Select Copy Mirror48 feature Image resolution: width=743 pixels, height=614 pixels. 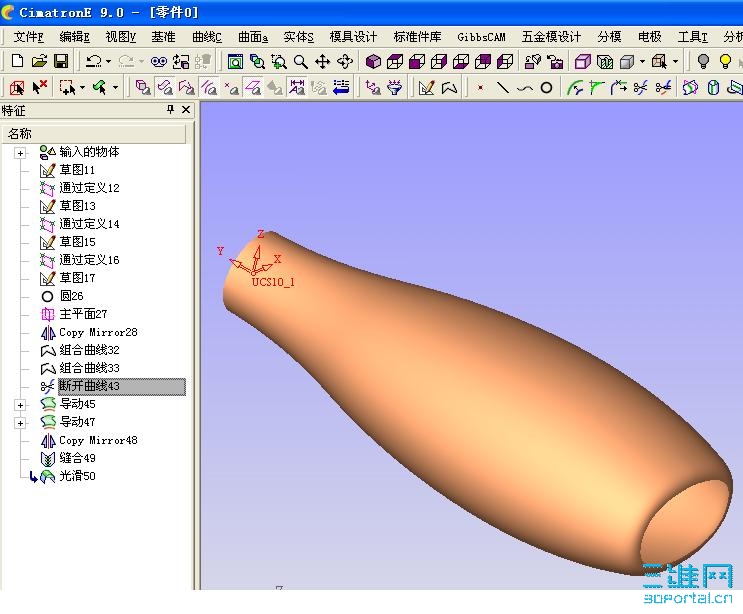point(98,440)
